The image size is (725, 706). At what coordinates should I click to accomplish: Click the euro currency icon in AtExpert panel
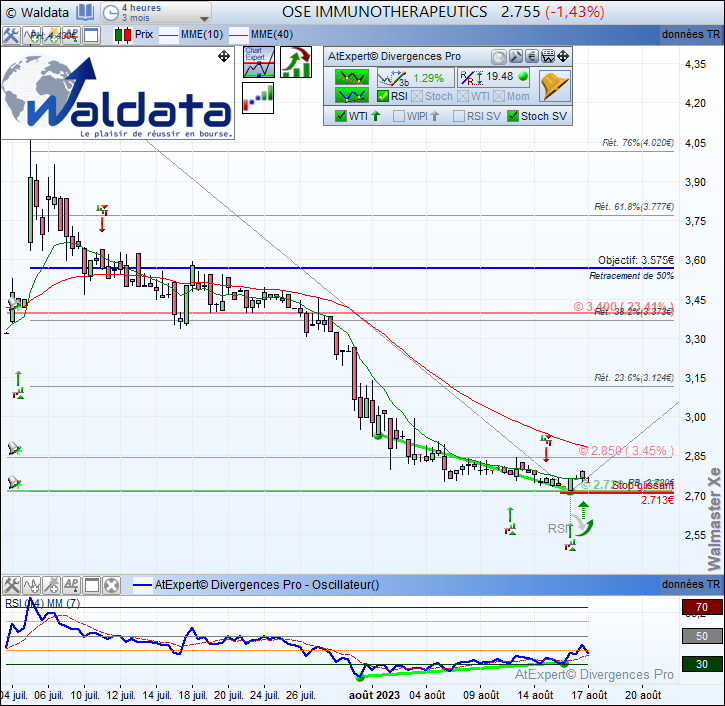[x=532, y=57]
